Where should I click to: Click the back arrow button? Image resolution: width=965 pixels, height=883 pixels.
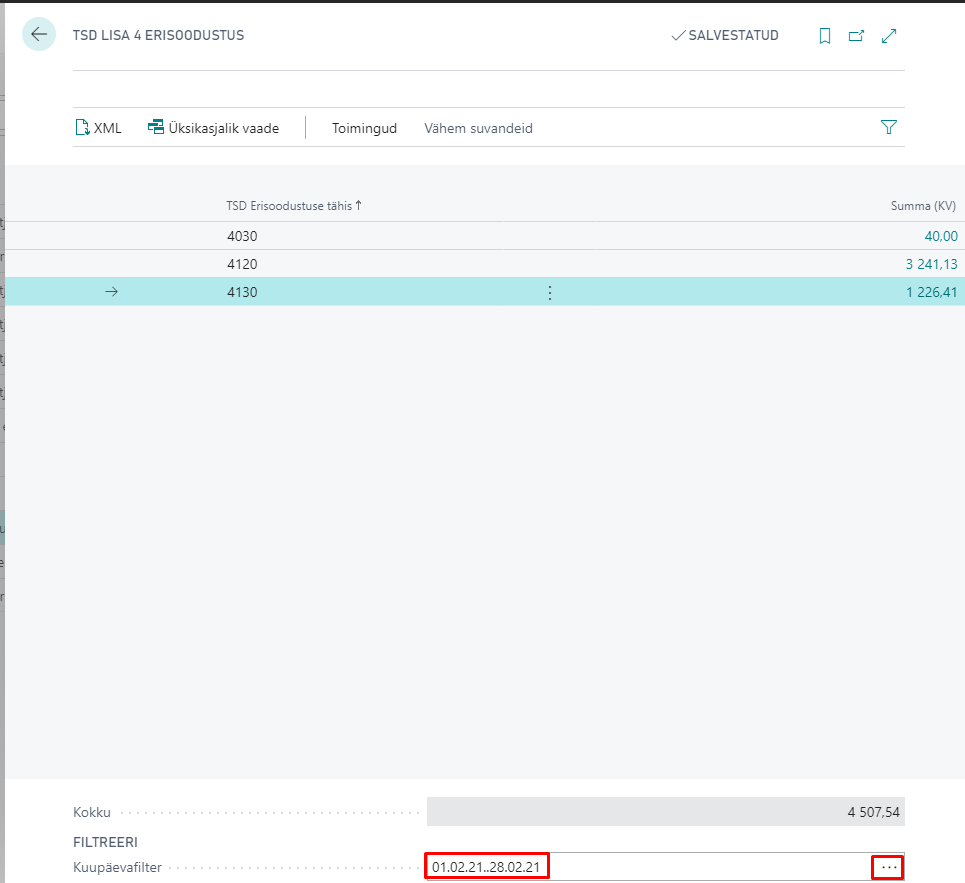39,35
